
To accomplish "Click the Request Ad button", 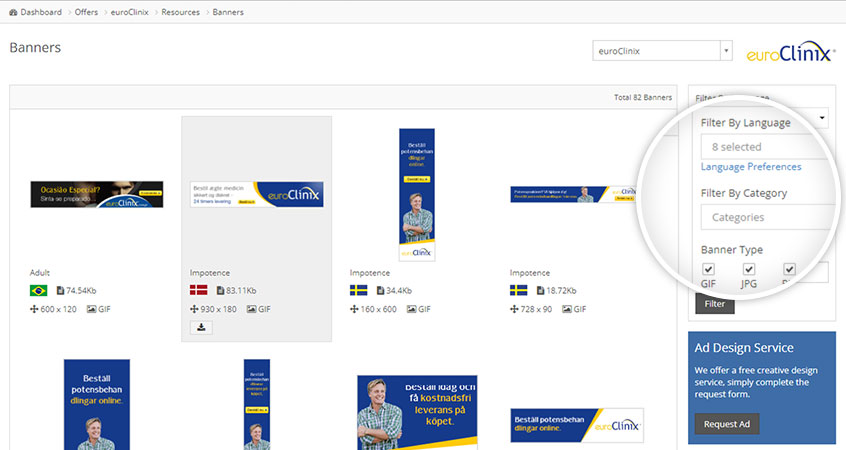I will click(x=726, y=424).
